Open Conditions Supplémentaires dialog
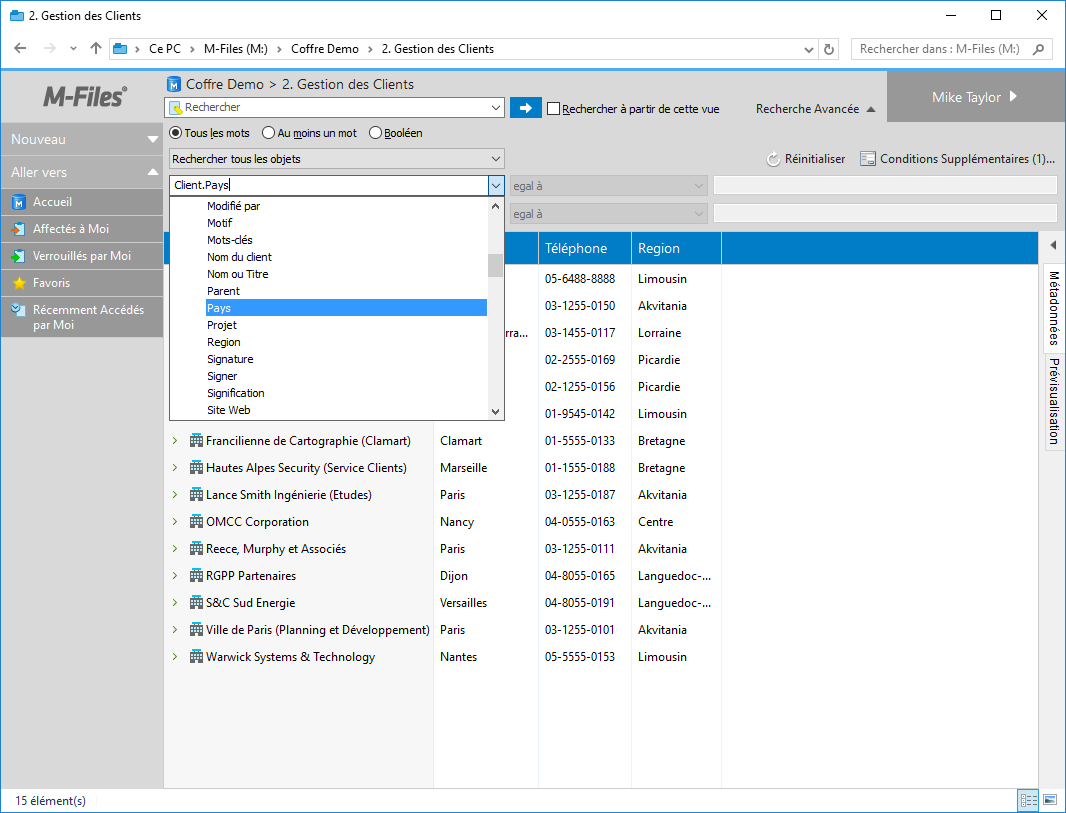 click(957, 159)
